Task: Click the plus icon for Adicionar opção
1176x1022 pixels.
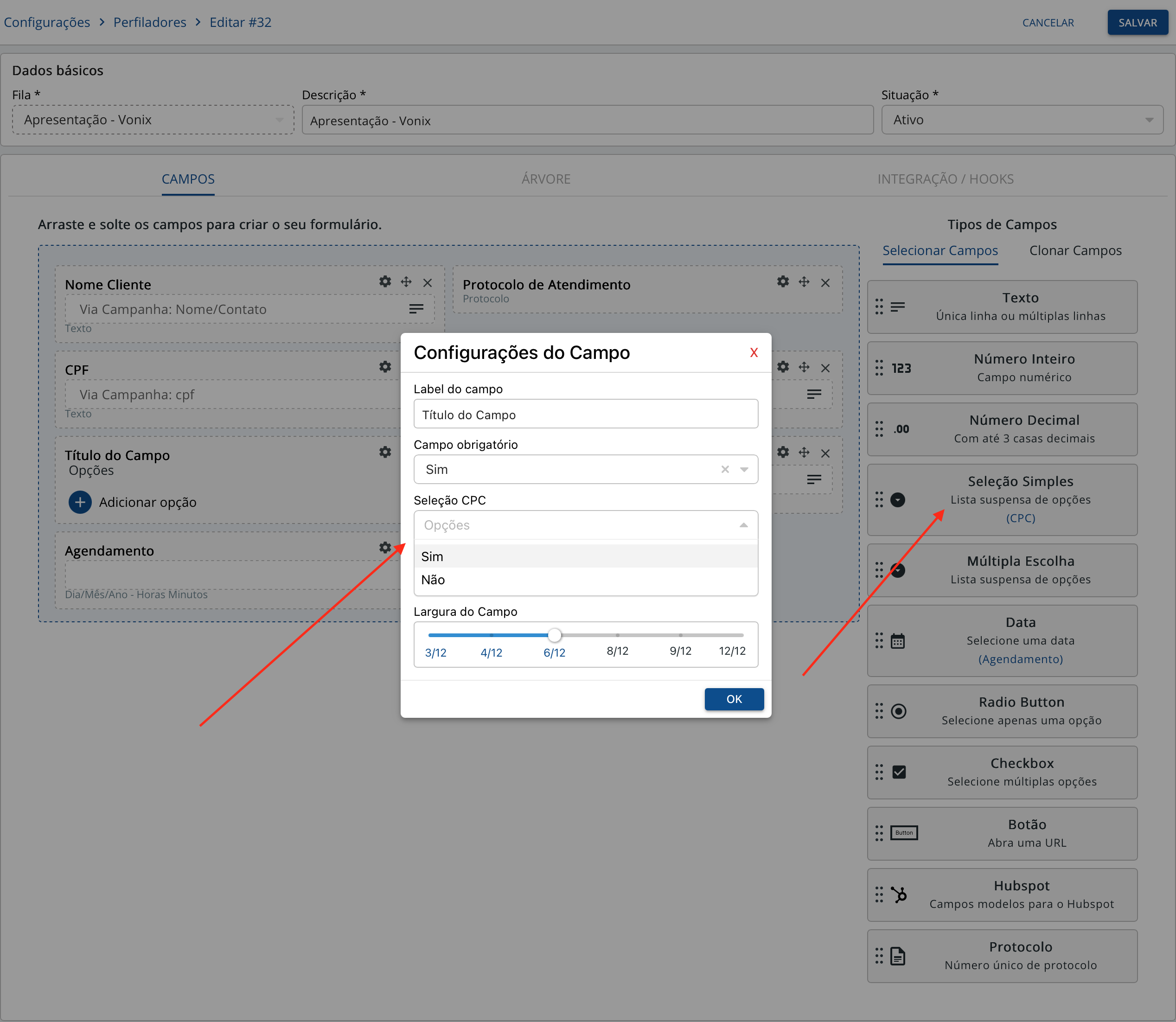Action: point(80,502)
